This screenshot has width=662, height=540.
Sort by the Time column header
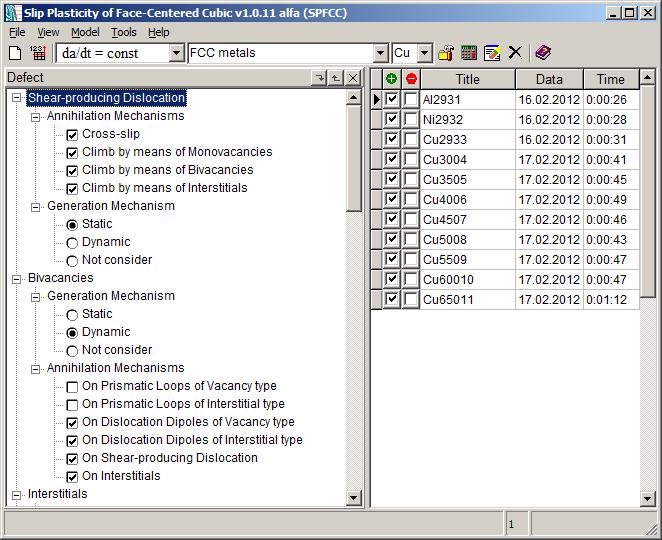point(611,79)
